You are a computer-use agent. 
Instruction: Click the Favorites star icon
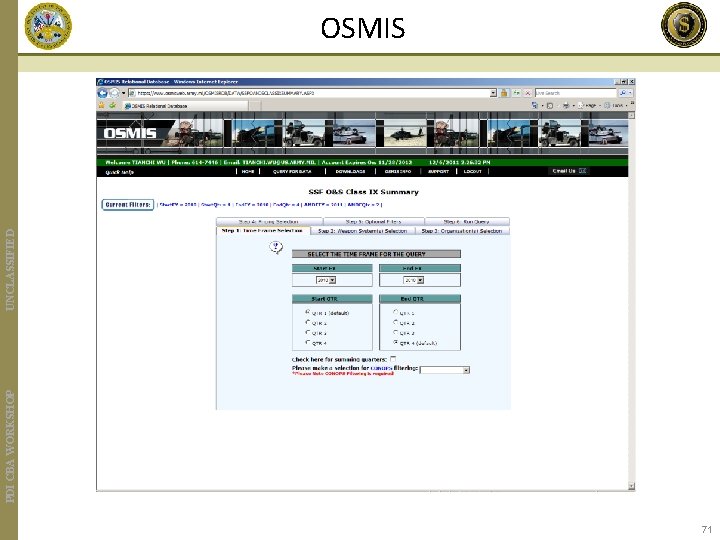pos(101,106)
